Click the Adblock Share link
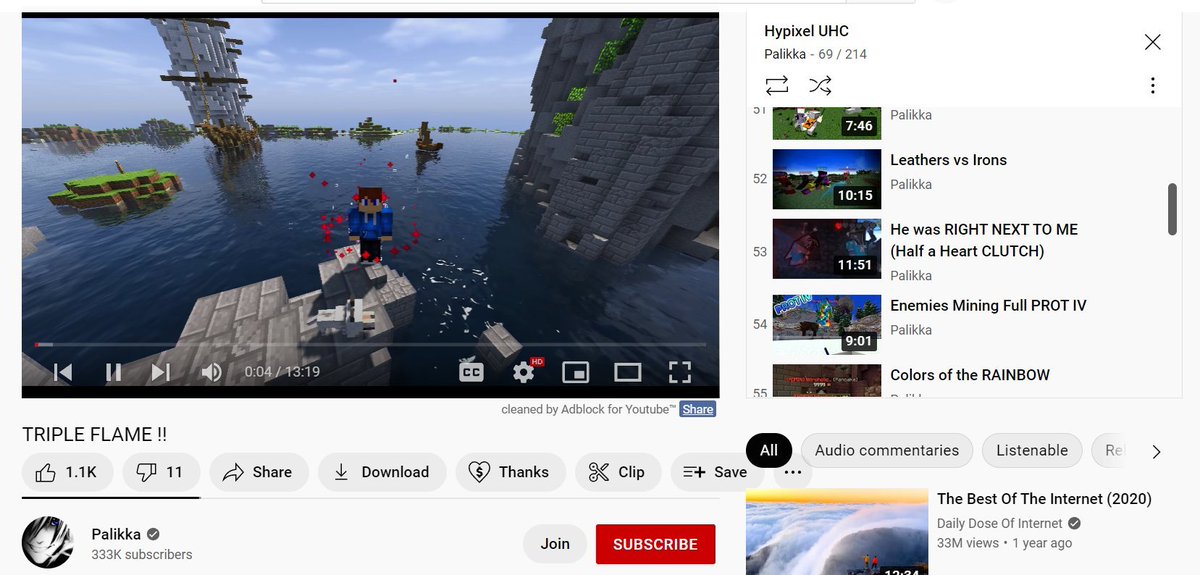 tap(698, 409)
